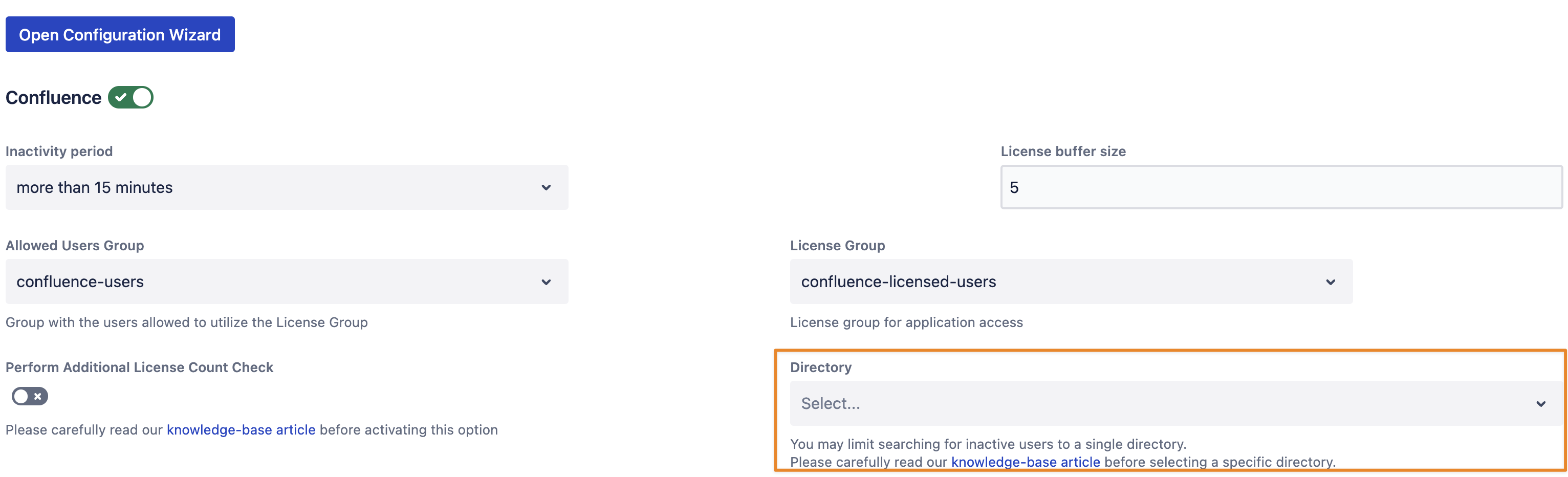Screen dimensions: 1568x477
Task: Toggle the Confluence switch off
Action: click(131, 97)
